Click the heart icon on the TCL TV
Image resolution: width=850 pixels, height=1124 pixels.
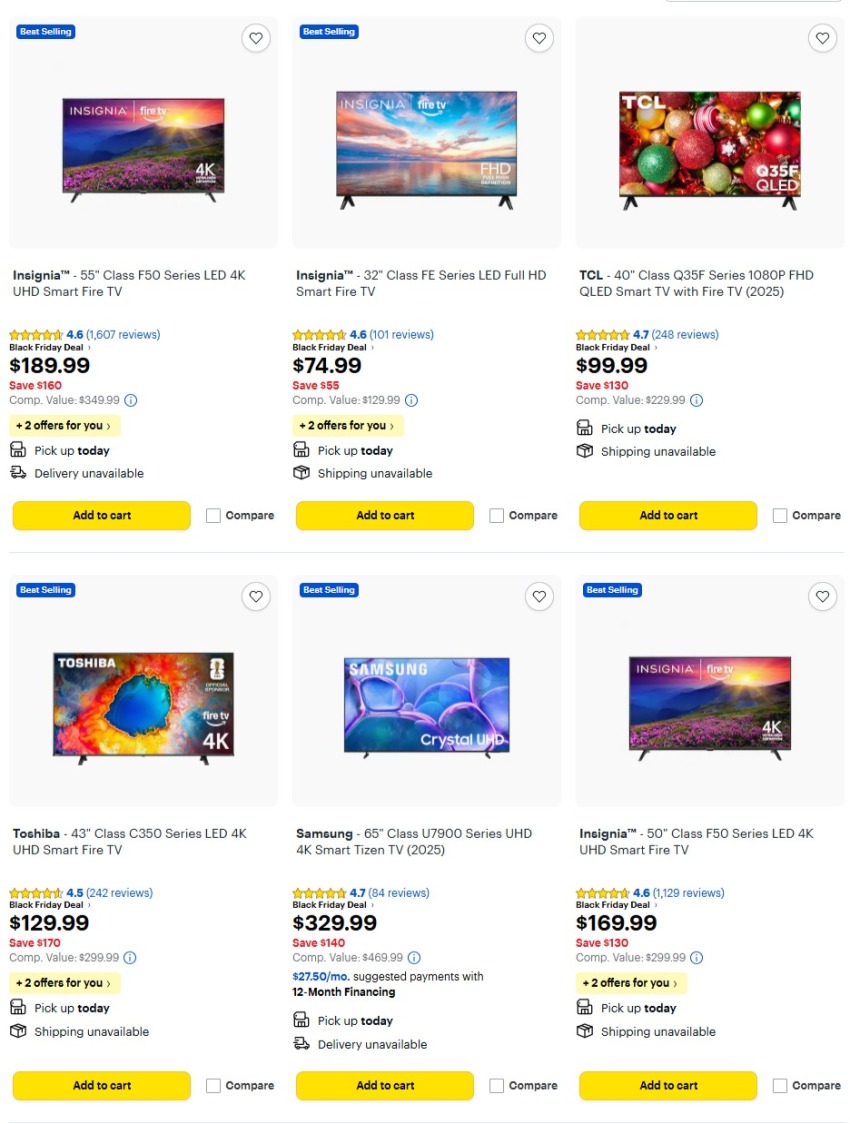click(x=822, y=38)
